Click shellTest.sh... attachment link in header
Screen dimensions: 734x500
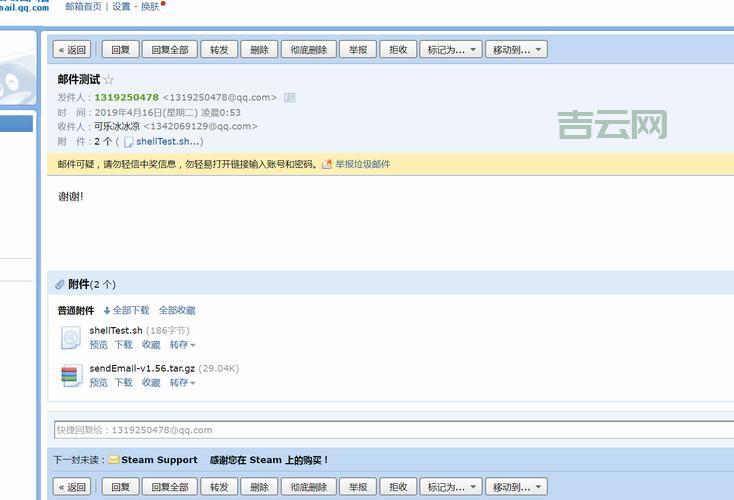tap(166, 141)
